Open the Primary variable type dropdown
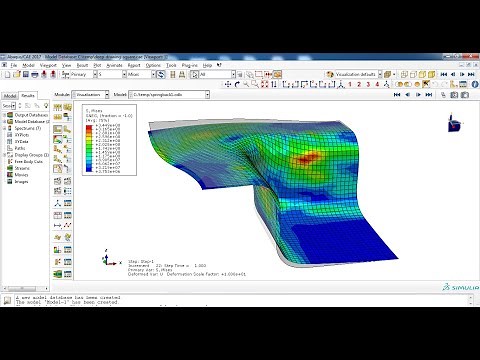 point(95,74)
